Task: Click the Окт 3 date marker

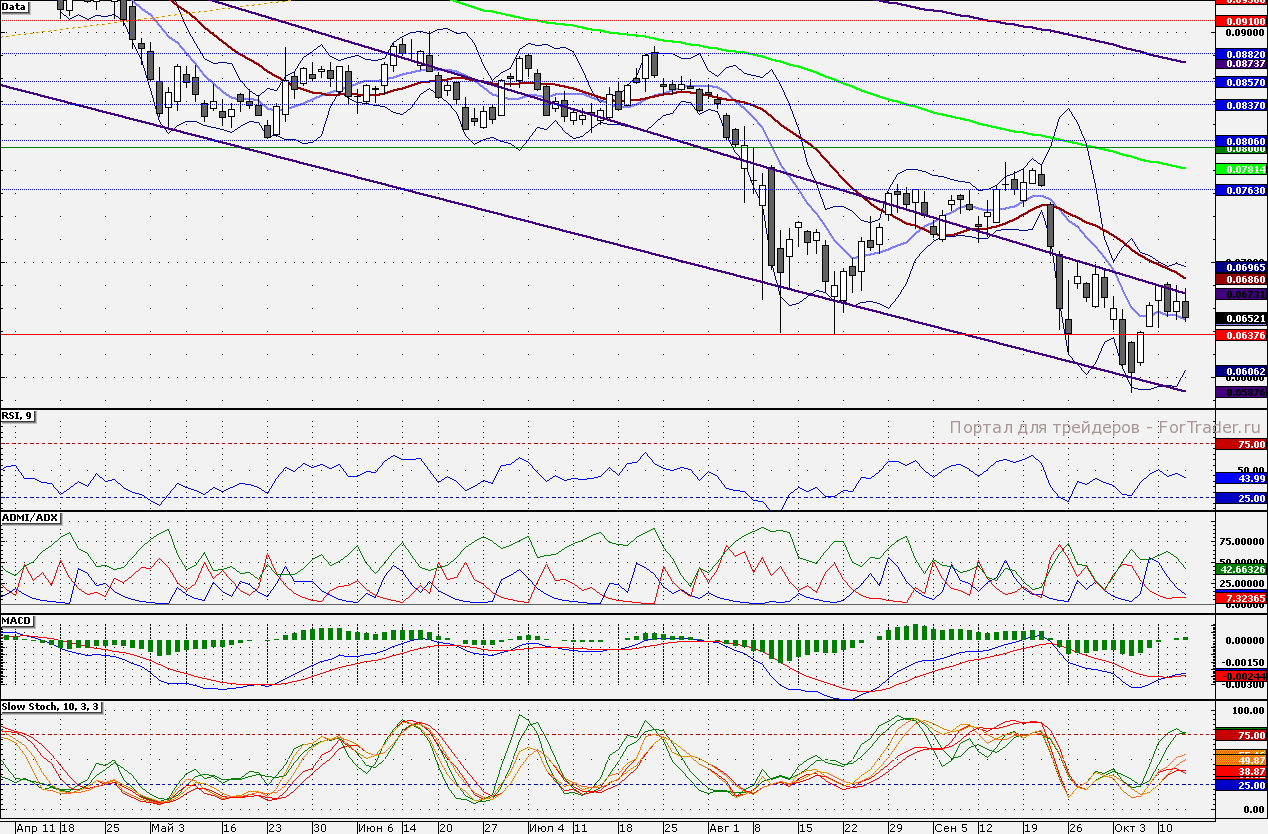Action: point(1130,828)
